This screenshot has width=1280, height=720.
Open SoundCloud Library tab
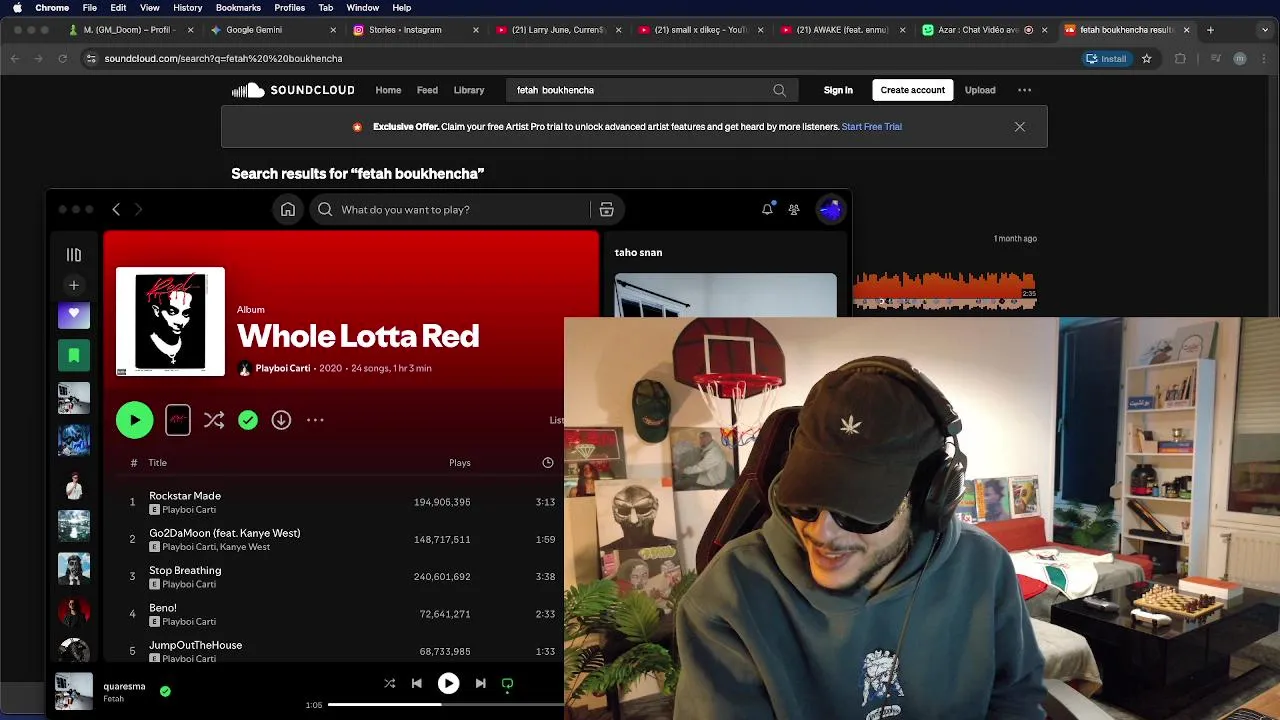(469, 90)
